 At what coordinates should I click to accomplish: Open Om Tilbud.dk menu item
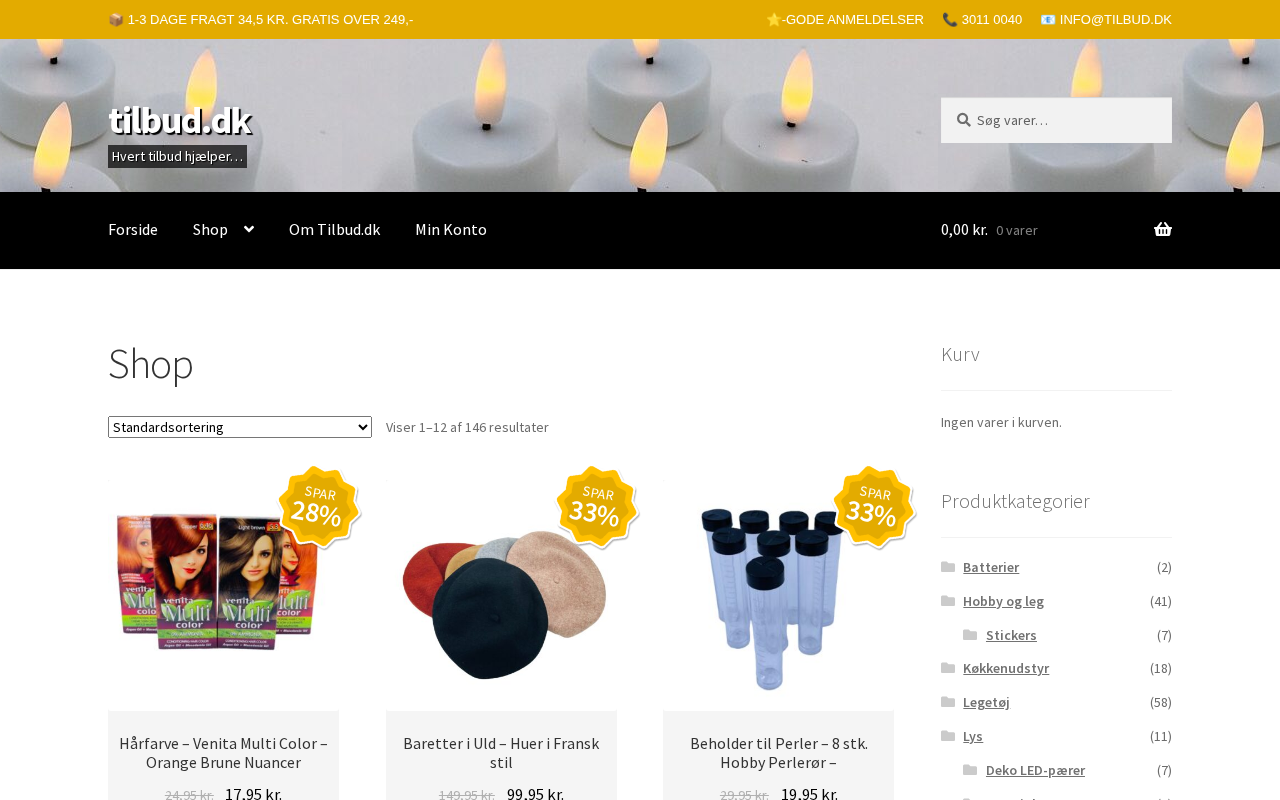tap(335, 230)
